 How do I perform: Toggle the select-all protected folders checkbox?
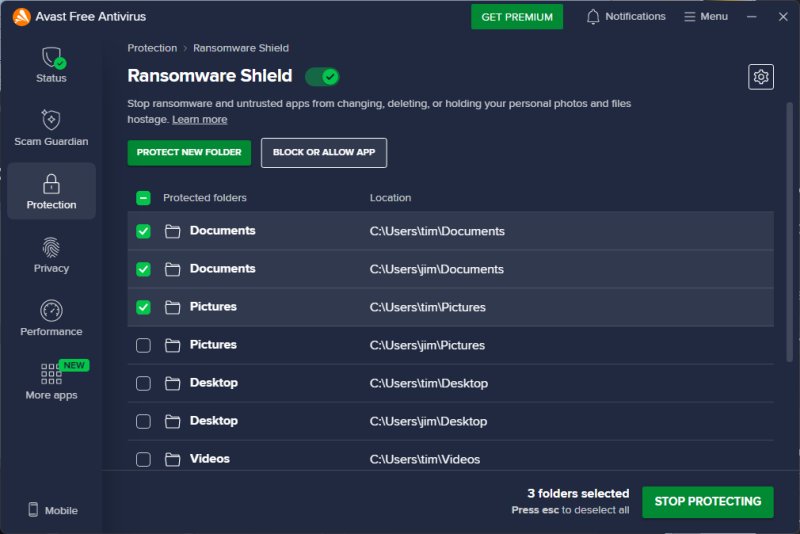(143, 198)
